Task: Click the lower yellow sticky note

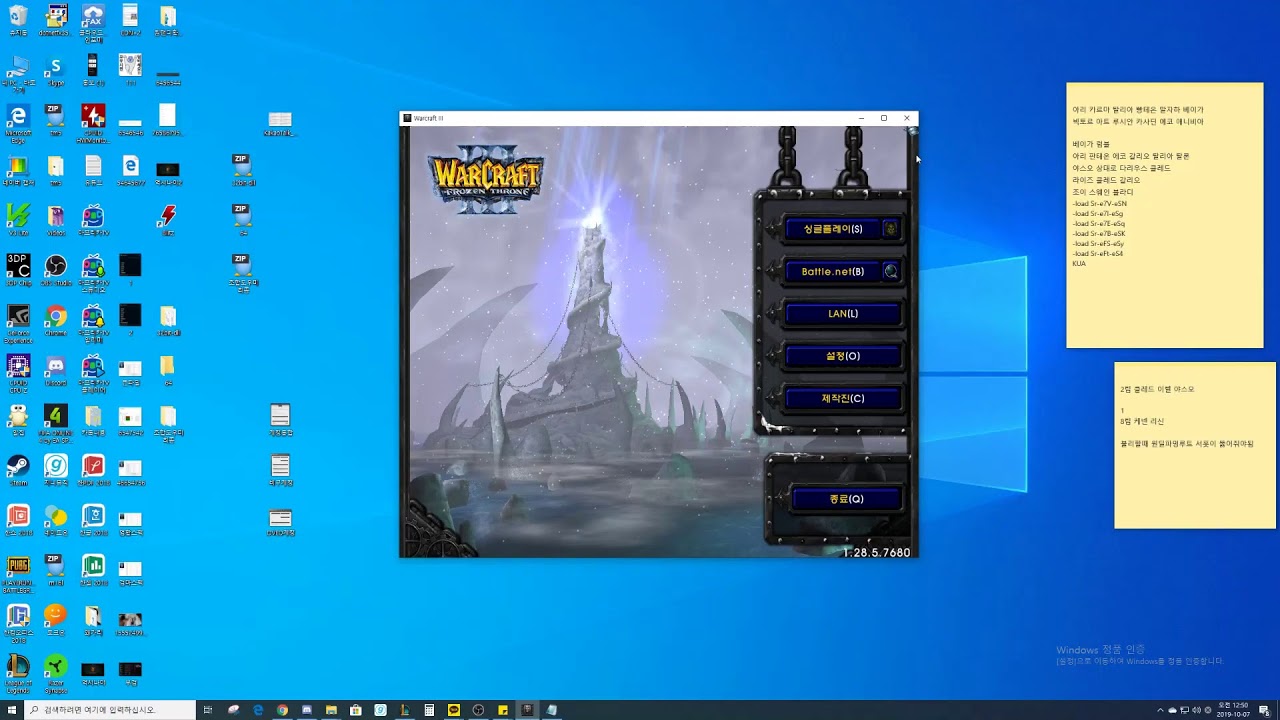Action: (x=1195, y=445)
